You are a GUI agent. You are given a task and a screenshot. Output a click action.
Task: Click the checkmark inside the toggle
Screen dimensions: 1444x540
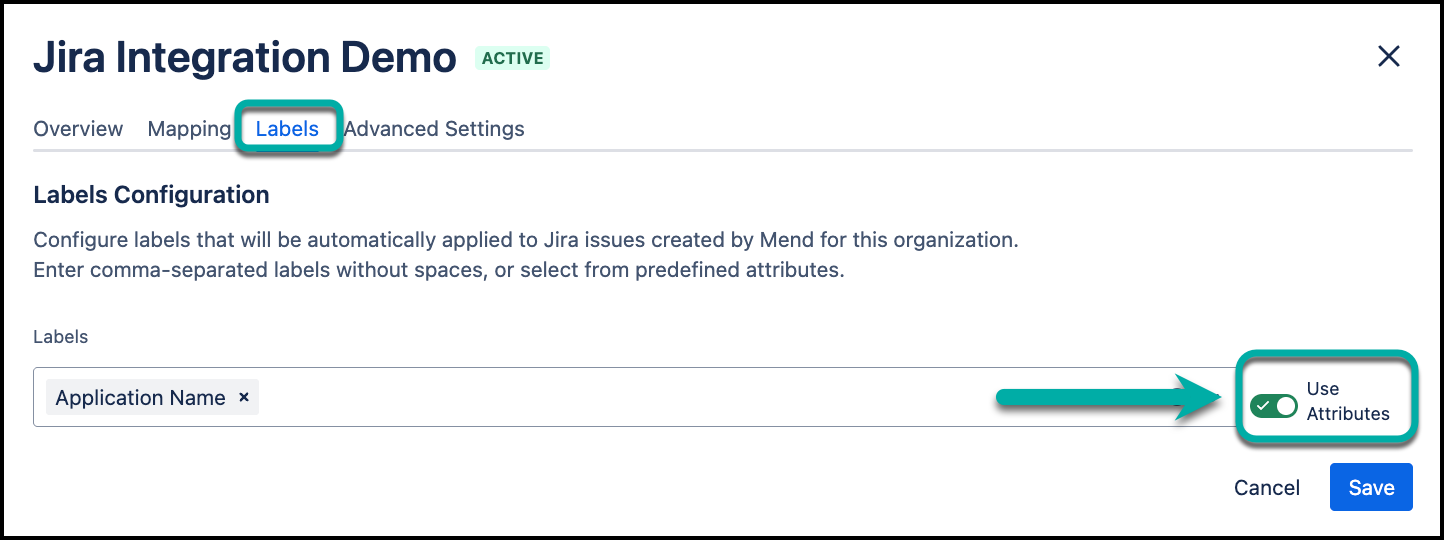click(1264, 406)
